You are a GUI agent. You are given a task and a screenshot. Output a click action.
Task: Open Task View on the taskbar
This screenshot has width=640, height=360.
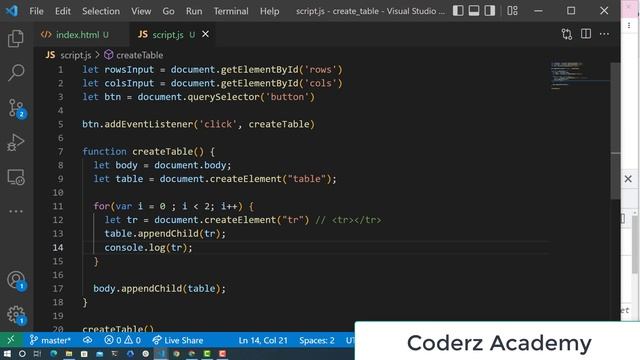37,354
